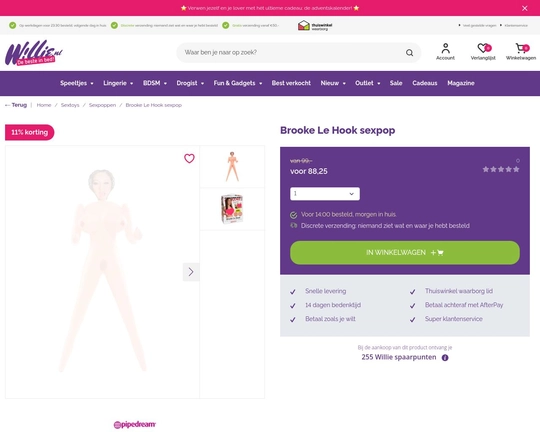Viewport: 540px width, 432px height.
Task: Expand the Lingerie menu
Action: coord(118,83)
